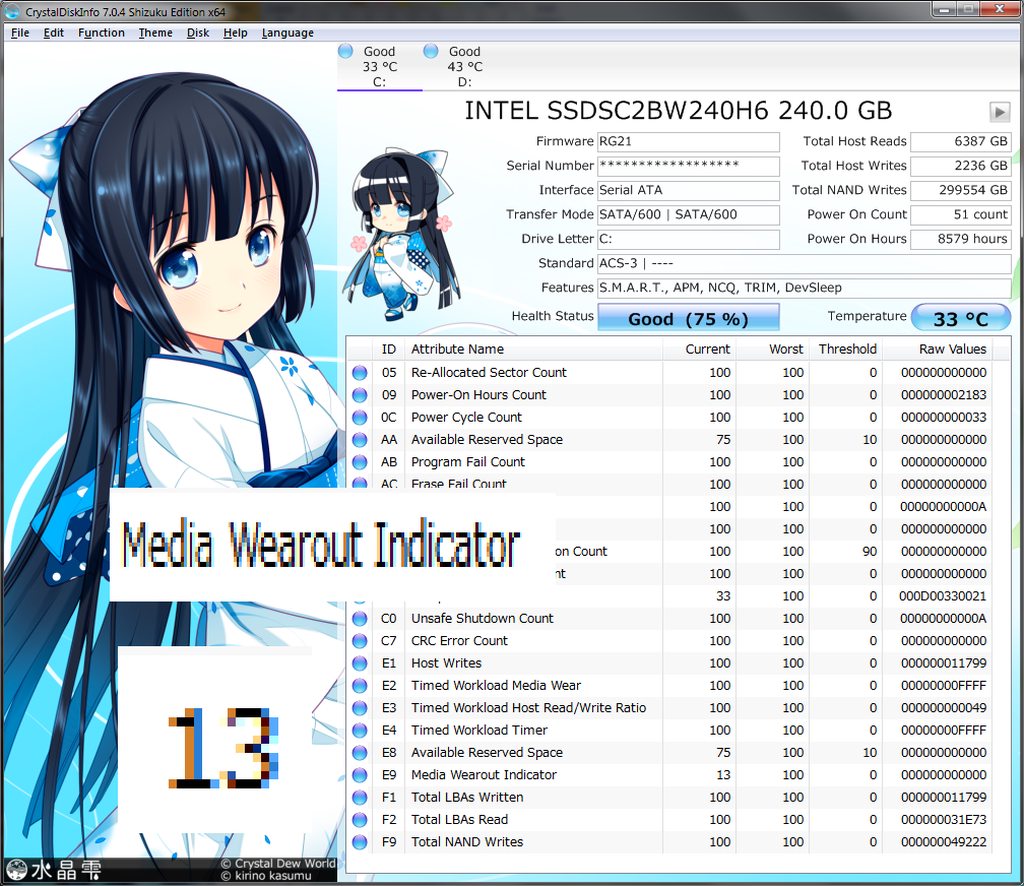Open the Language menu

tap(287, 33)
